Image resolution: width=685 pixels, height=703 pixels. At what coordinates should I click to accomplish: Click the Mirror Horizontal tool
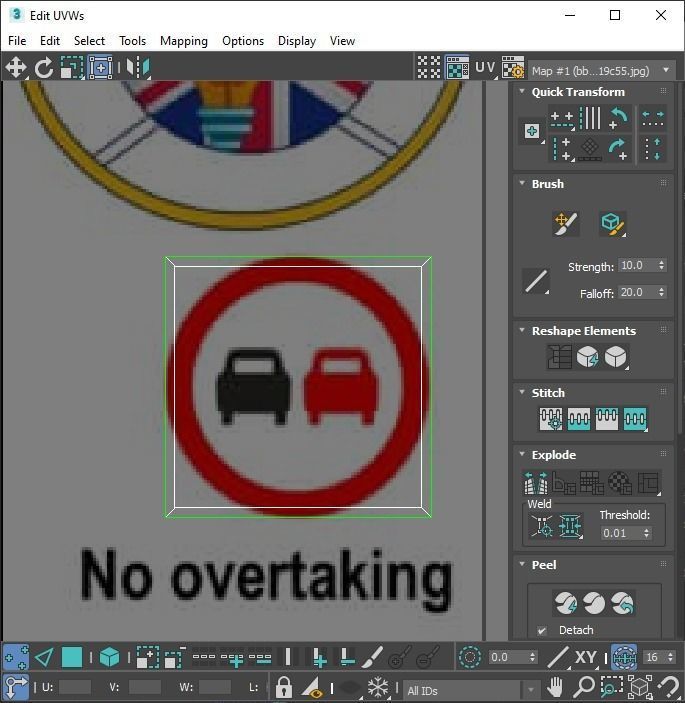[x=138, y=68]
